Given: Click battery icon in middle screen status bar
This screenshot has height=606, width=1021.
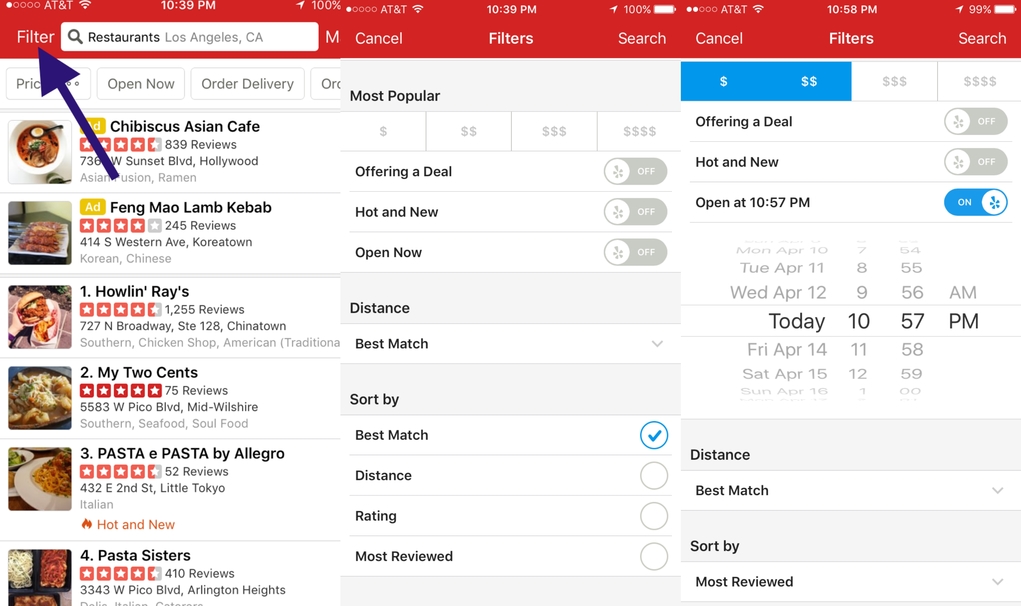Looking at the screenshot, I should (x=665, y=9).
